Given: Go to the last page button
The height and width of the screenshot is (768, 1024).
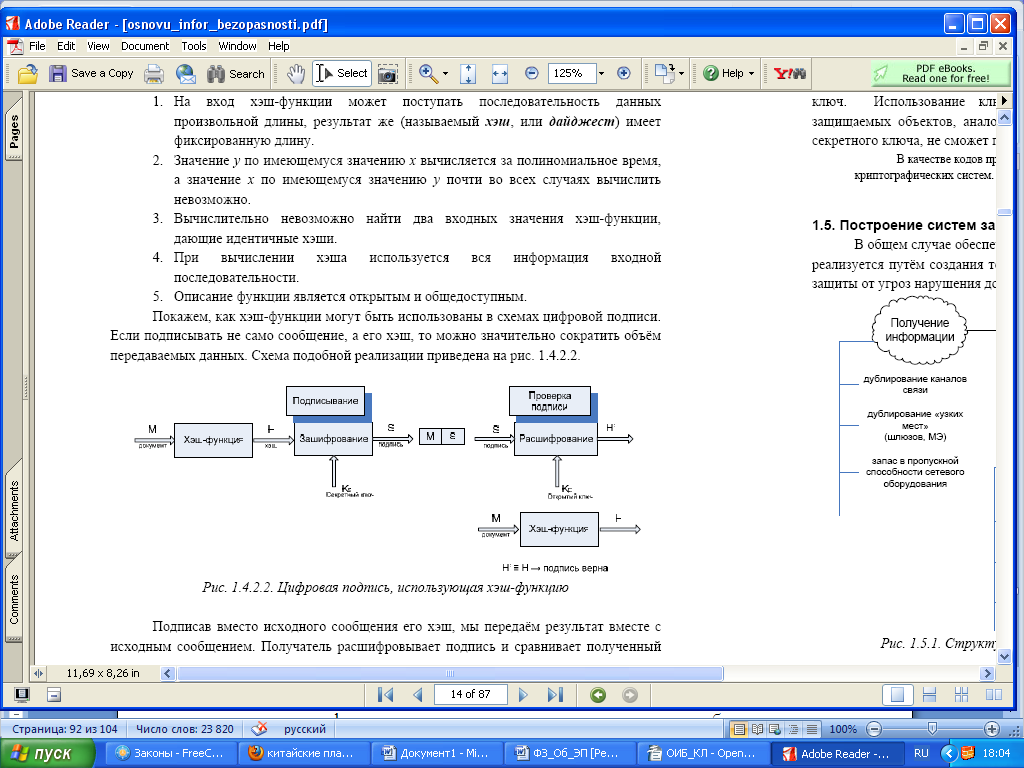Looking at the screenshot, I should 555,694.
